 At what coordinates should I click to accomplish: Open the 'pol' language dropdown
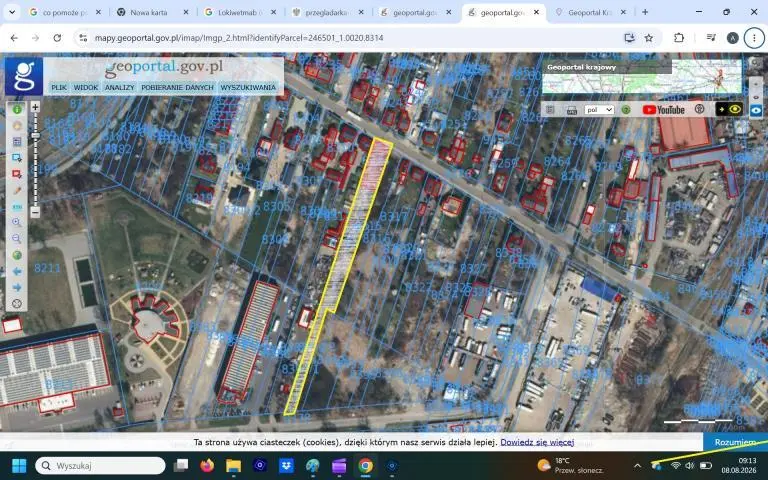pos(599,110)
